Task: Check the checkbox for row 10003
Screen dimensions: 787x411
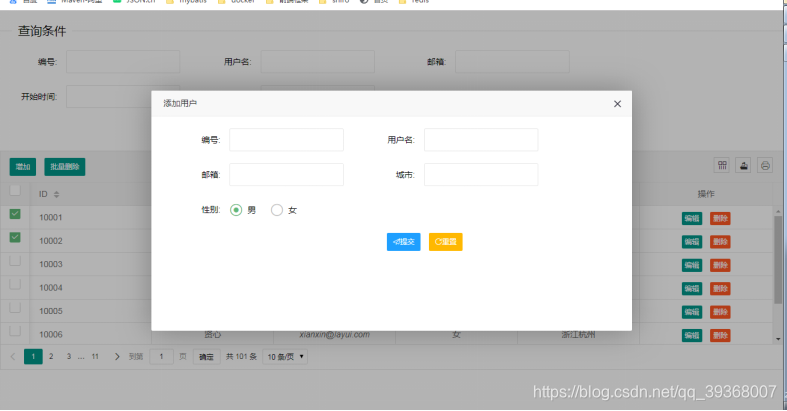Action: point(15,260)
